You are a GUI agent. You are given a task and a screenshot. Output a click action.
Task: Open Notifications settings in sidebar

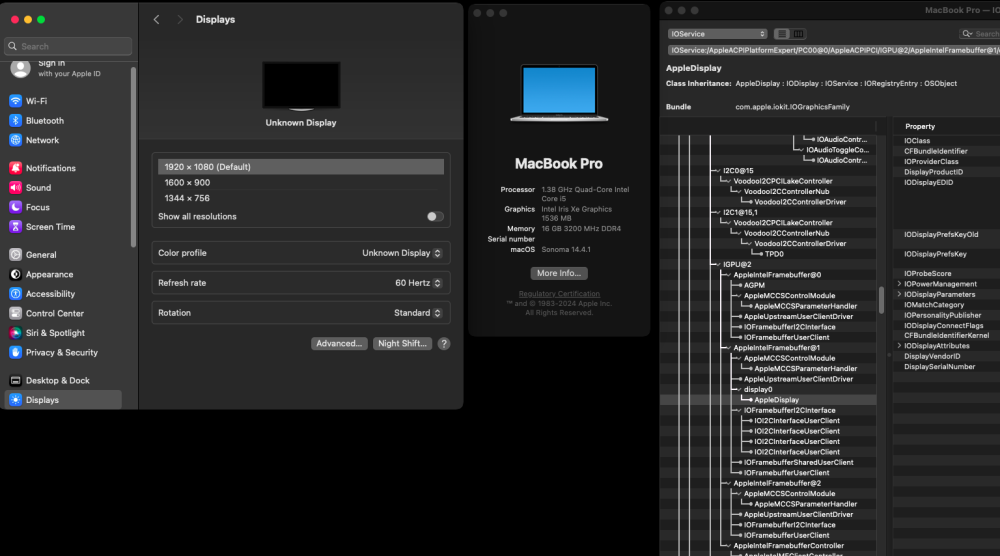(x=50, y=168)
